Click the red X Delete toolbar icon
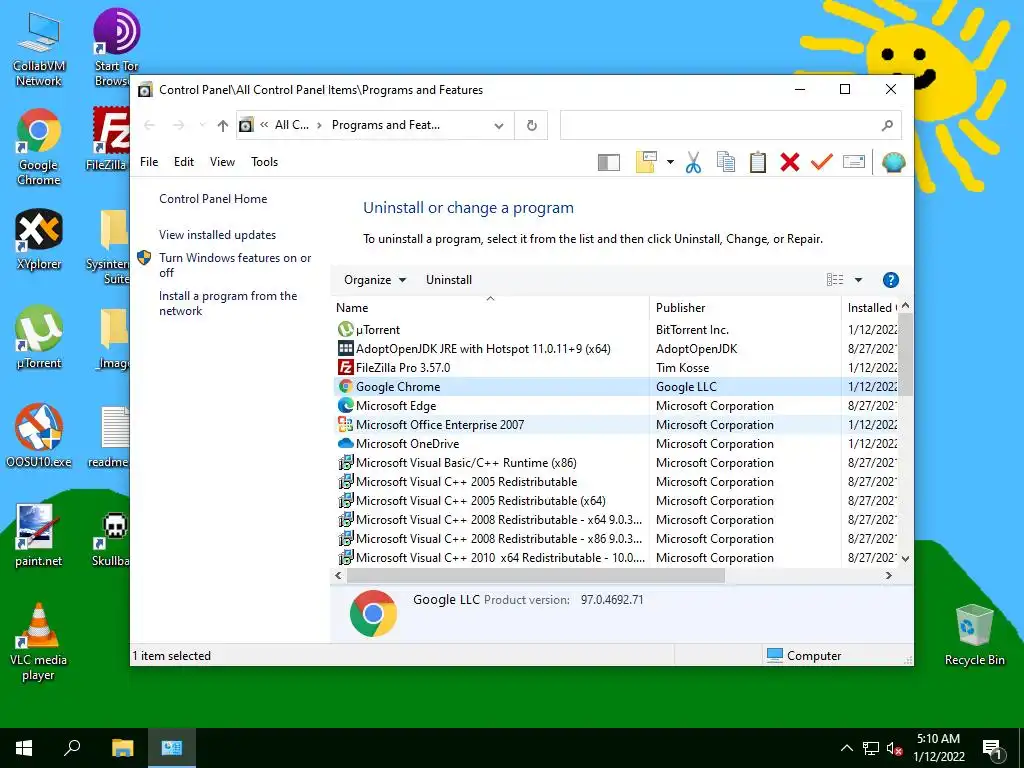 pos(790,162)
